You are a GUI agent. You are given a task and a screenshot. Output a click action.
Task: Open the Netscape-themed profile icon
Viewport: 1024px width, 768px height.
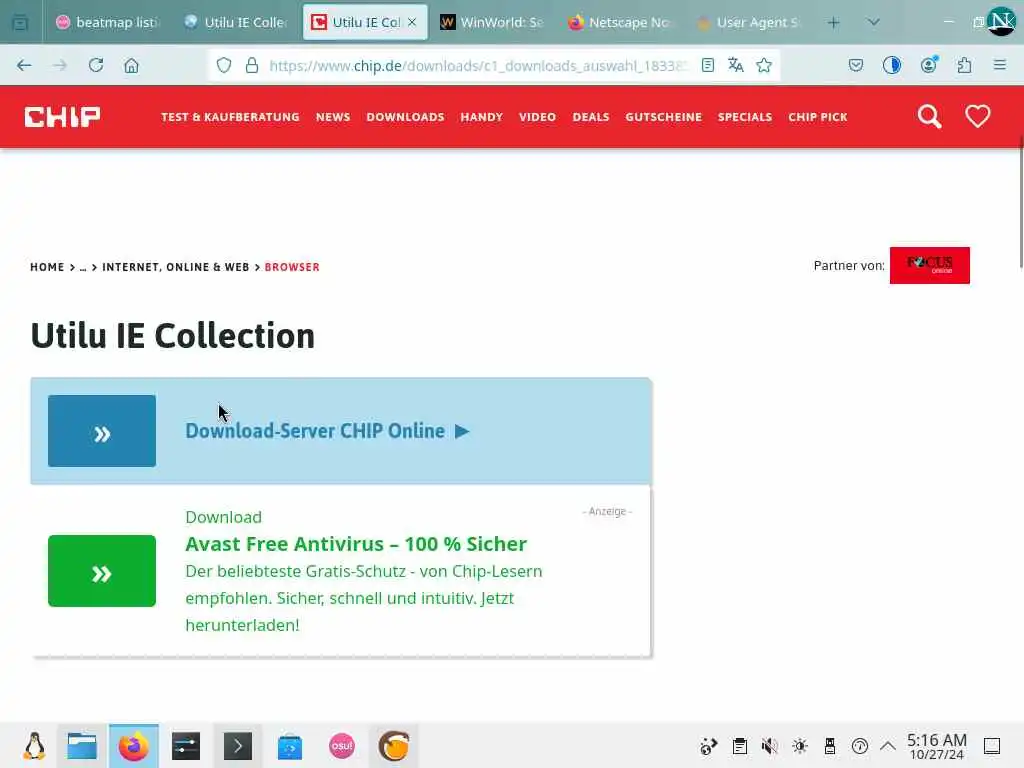pos(1001,22)
